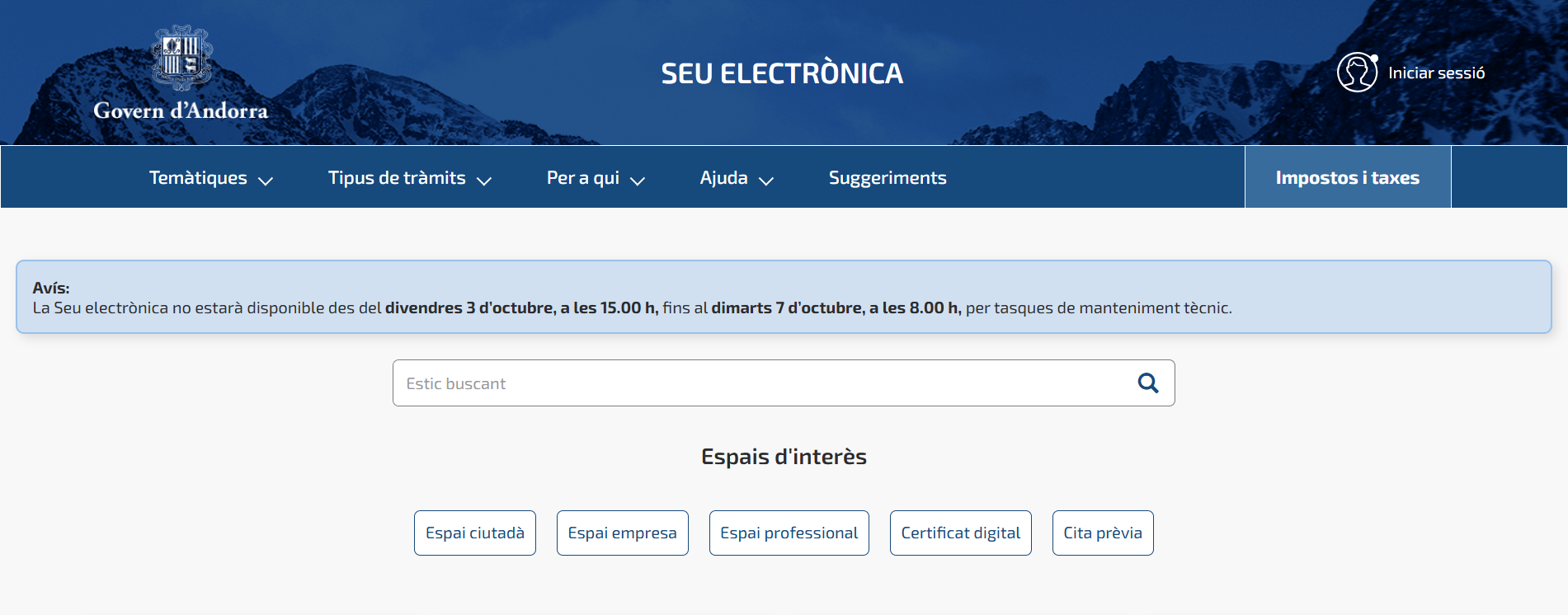This screenshot has height=615, width=1568.
Task: Select the Temàtiques menu label
Action: point(198,178)
